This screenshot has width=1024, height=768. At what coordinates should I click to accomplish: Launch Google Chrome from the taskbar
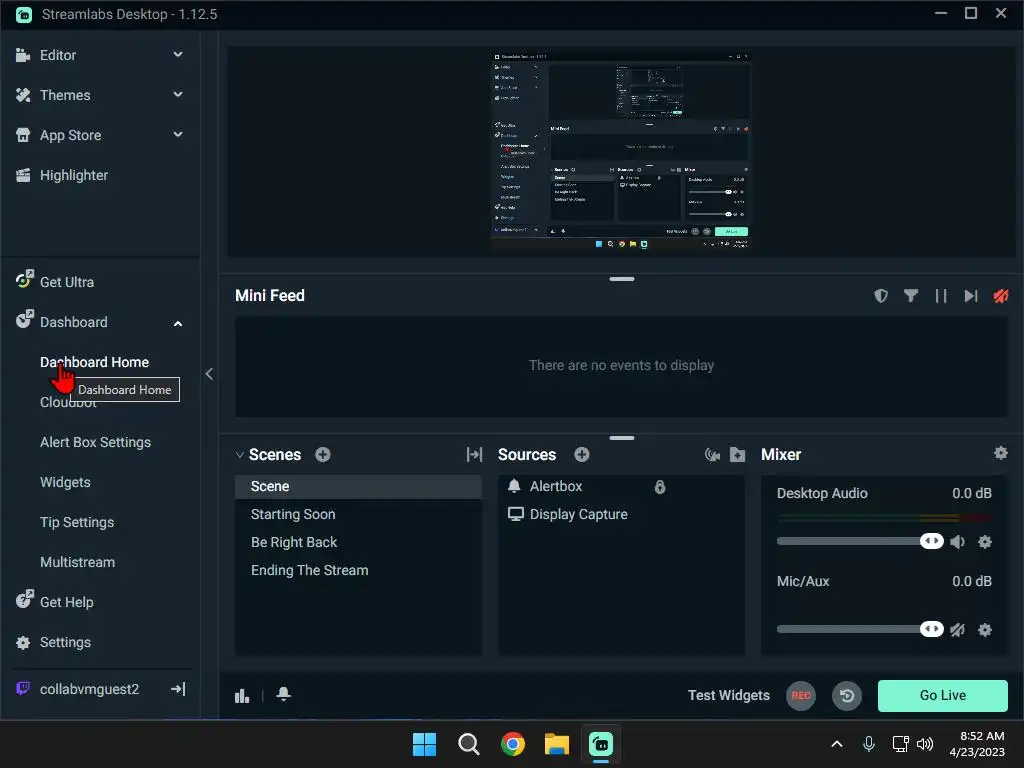[513, 744]
